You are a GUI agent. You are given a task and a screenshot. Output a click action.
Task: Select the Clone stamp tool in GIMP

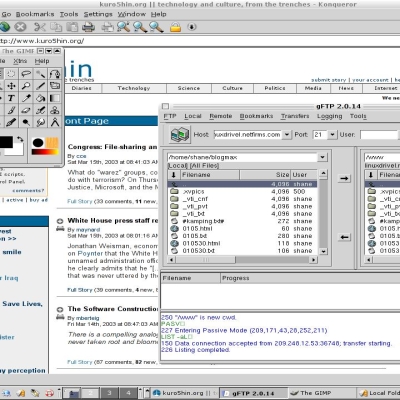[55, 110]
